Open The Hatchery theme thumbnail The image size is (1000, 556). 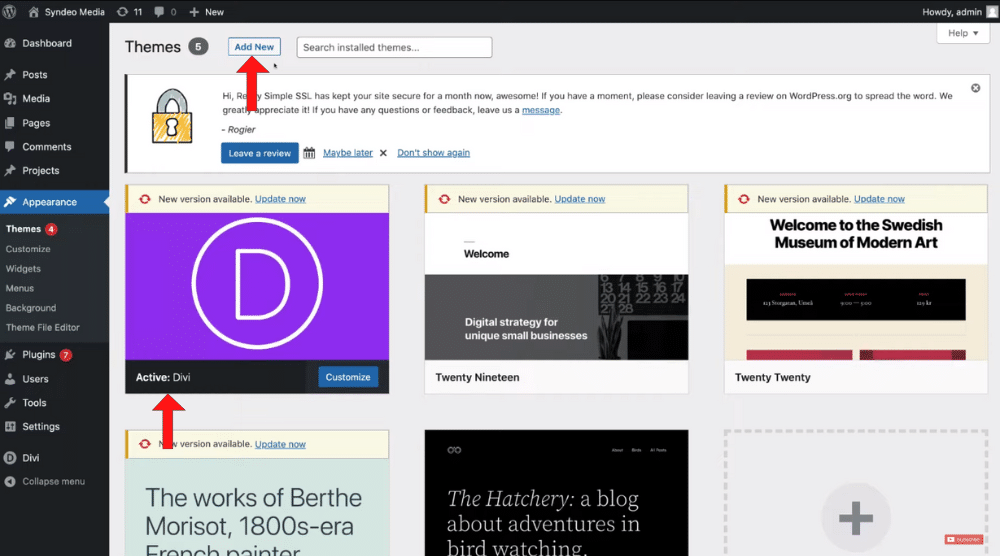coord(556,493)
